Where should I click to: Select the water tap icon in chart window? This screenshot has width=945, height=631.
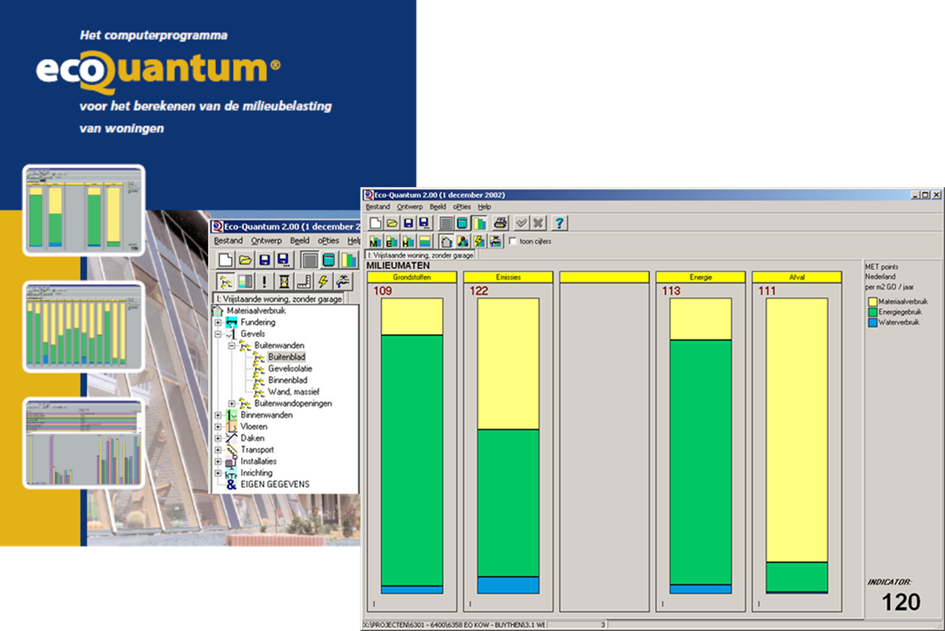pyautogui.click(x=495, y=242)
